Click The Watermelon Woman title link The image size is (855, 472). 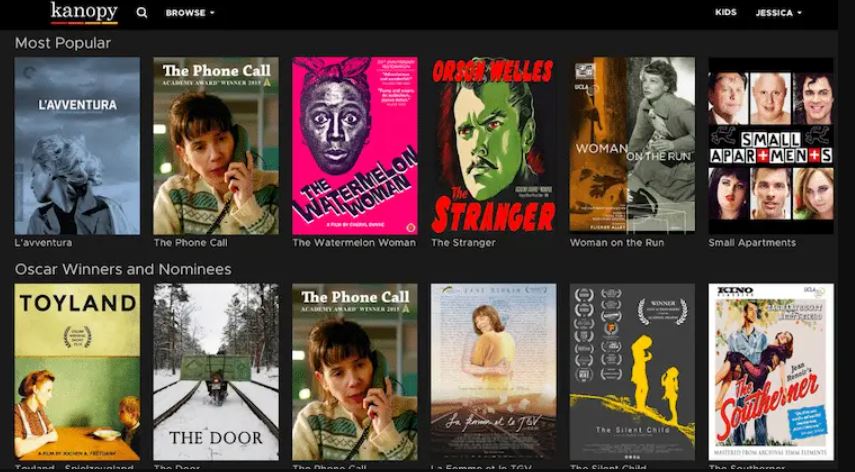tap(354, 243)
